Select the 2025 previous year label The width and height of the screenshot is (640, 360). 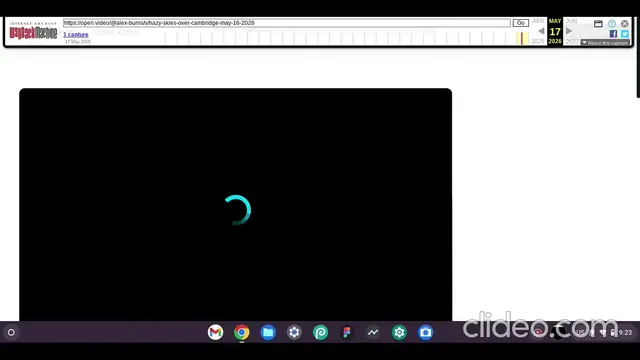coord(538,41)
